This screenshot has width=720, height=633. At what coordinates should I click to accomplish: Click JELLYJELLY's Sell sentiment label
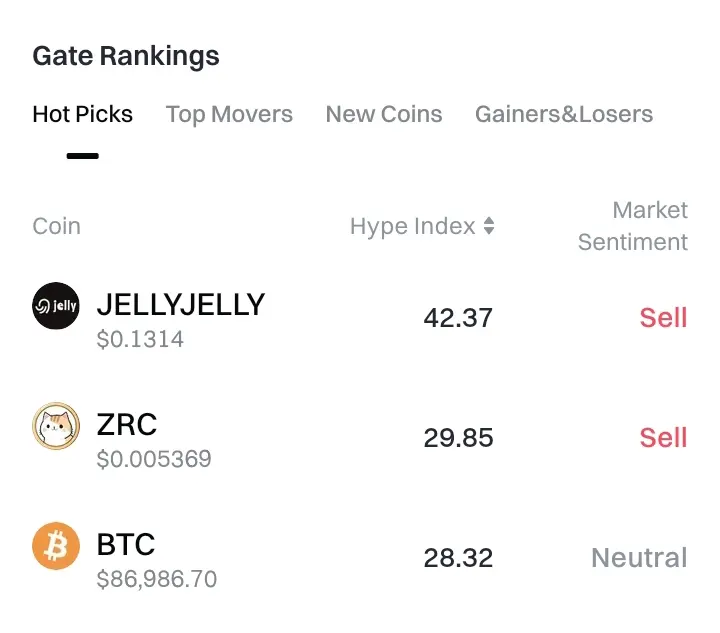pyautogui.click(x=663, y=318)
